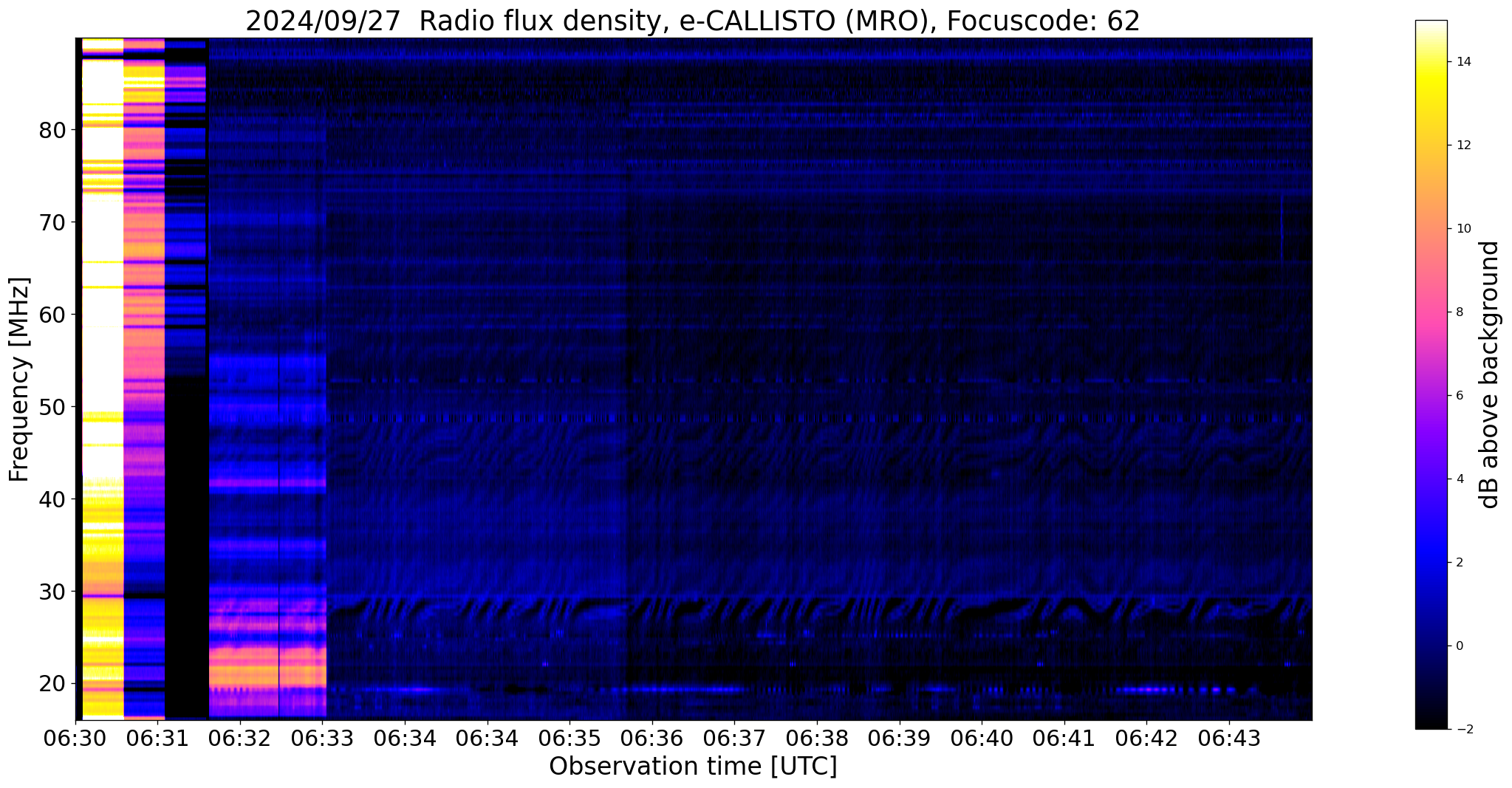Click the 06:38 time tick label
This screenshot has width=1512, height=788.
point(817,738)
